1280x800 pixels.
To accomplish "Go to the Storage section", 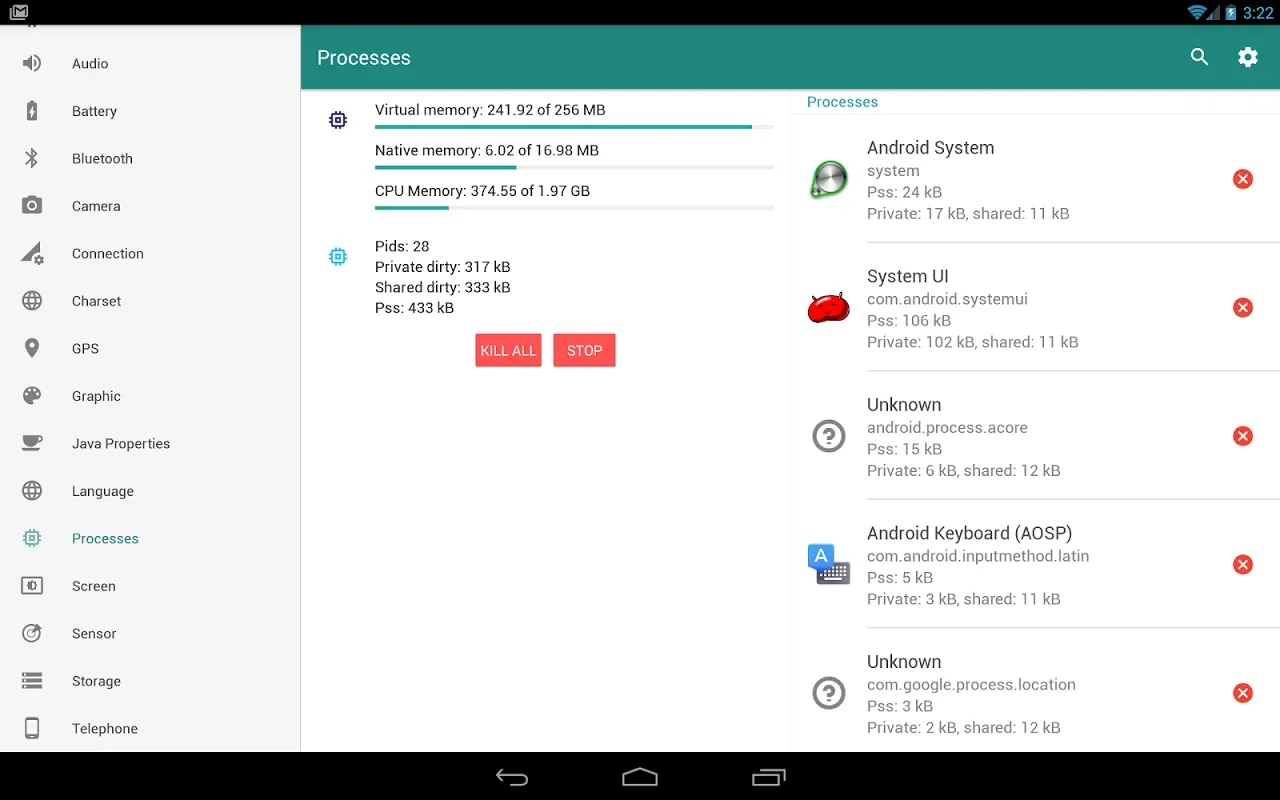I will [x=150, y=681].
